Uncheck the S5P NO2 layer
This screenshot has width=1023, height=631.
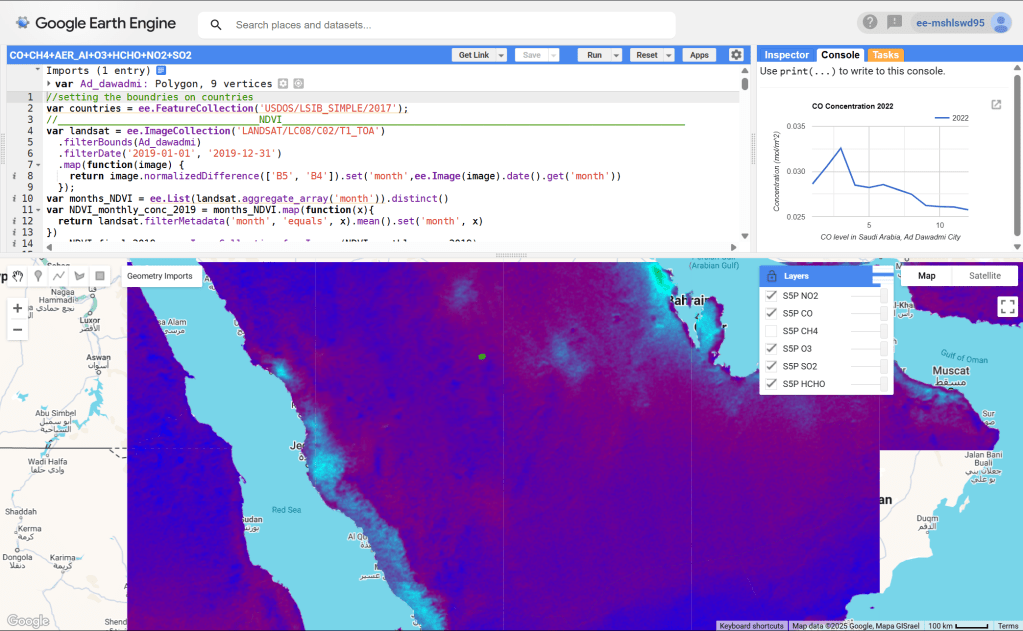[771, 296]
